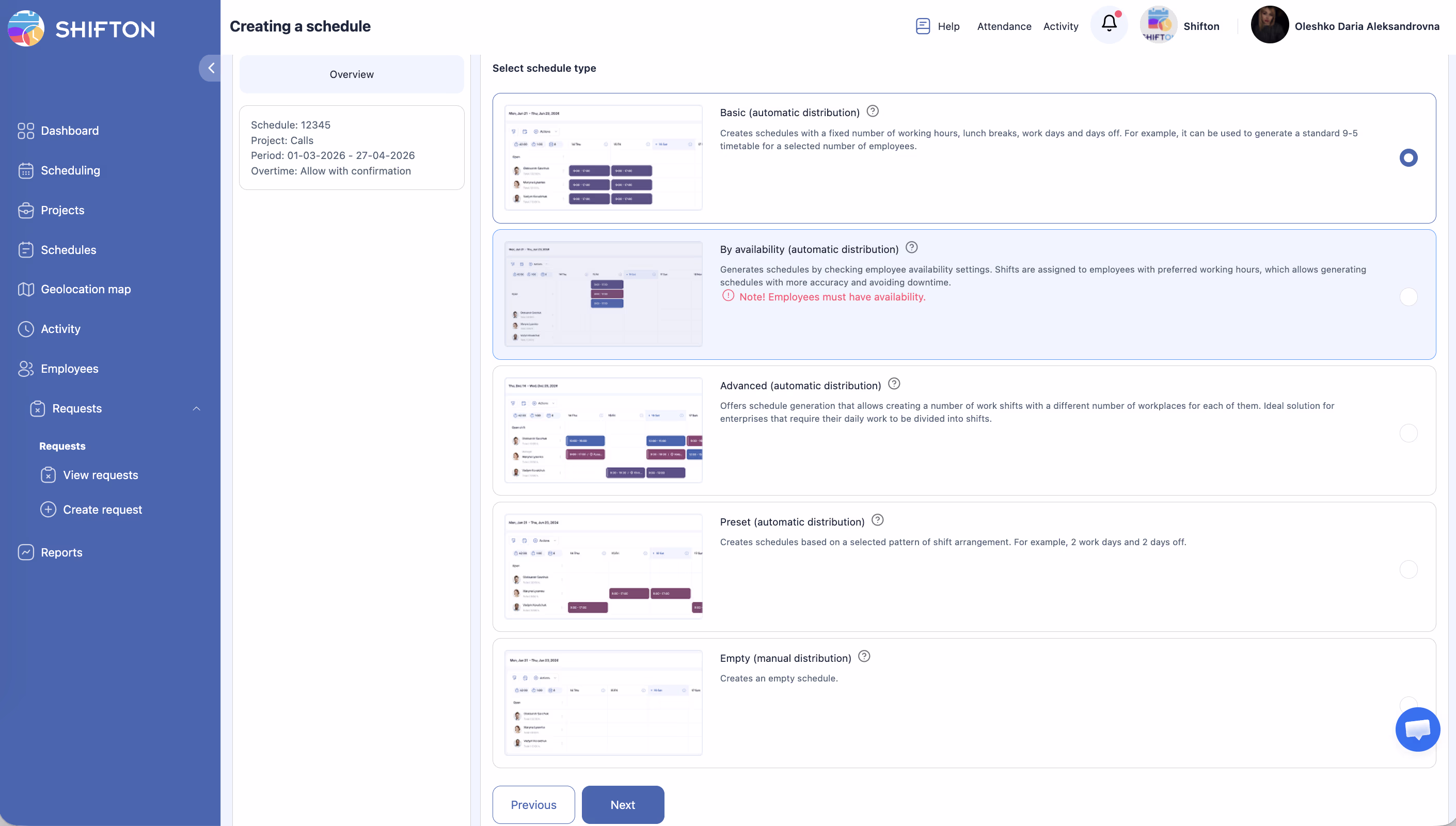
Task: Click the Basic schedule preview thumbnail
Action: [x=603, y=157]
